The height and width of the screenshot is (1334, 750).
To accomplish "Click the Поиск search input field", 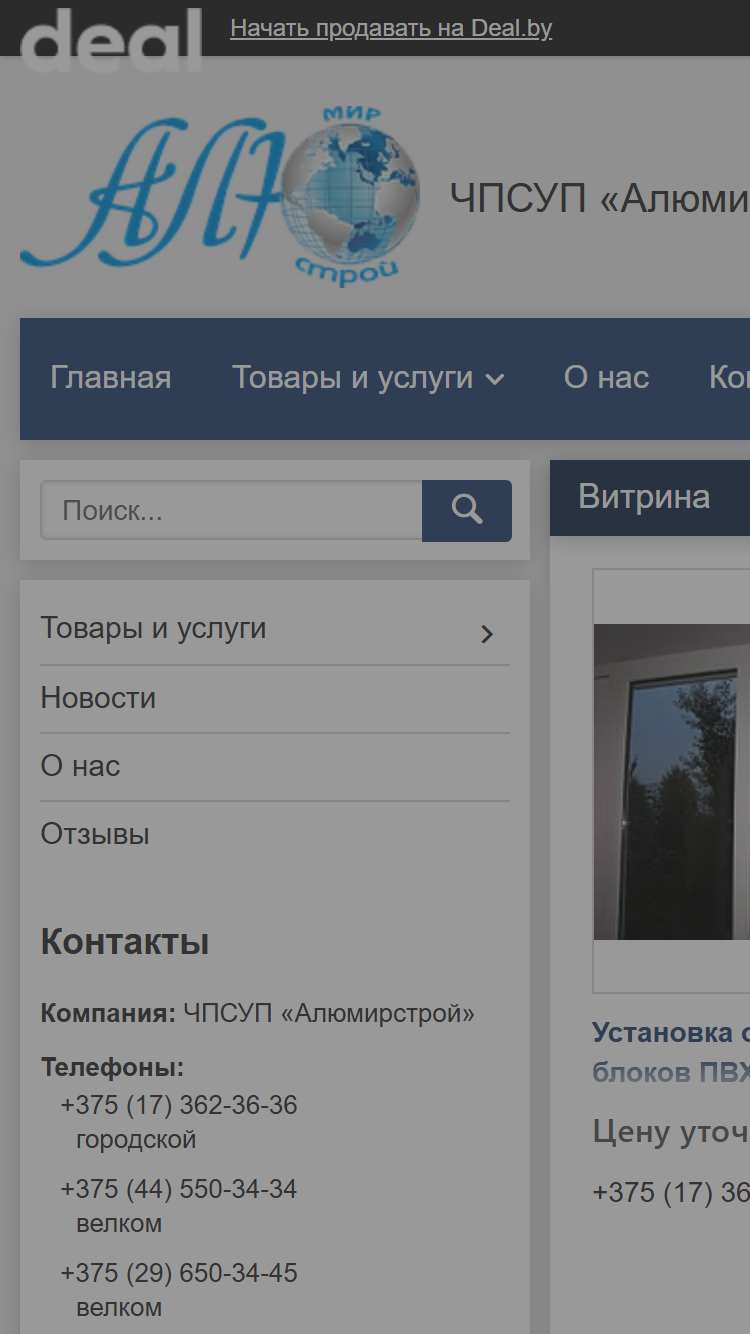I will pyautogui.click(x=231, y=511).
